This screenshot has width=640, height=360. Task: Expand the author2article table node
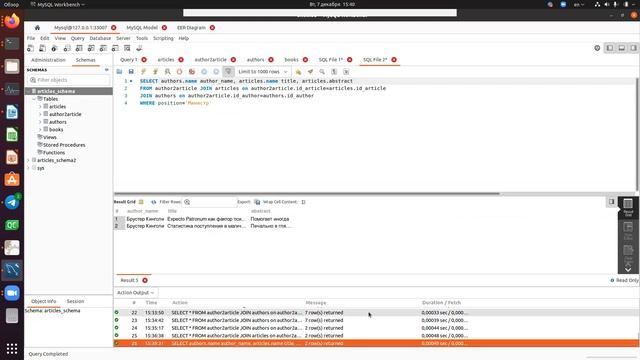40,114
